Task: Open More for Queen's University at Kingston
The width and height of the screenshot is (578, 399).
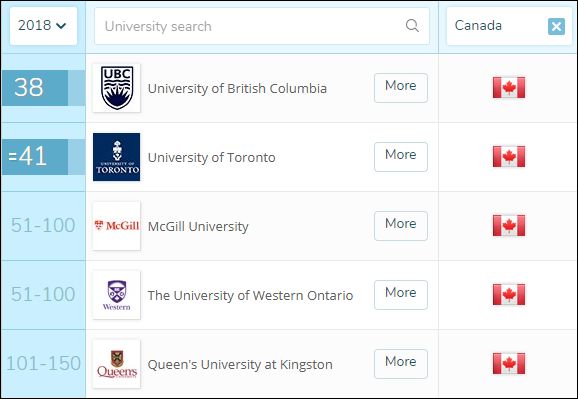Action: tap(401, 364)
